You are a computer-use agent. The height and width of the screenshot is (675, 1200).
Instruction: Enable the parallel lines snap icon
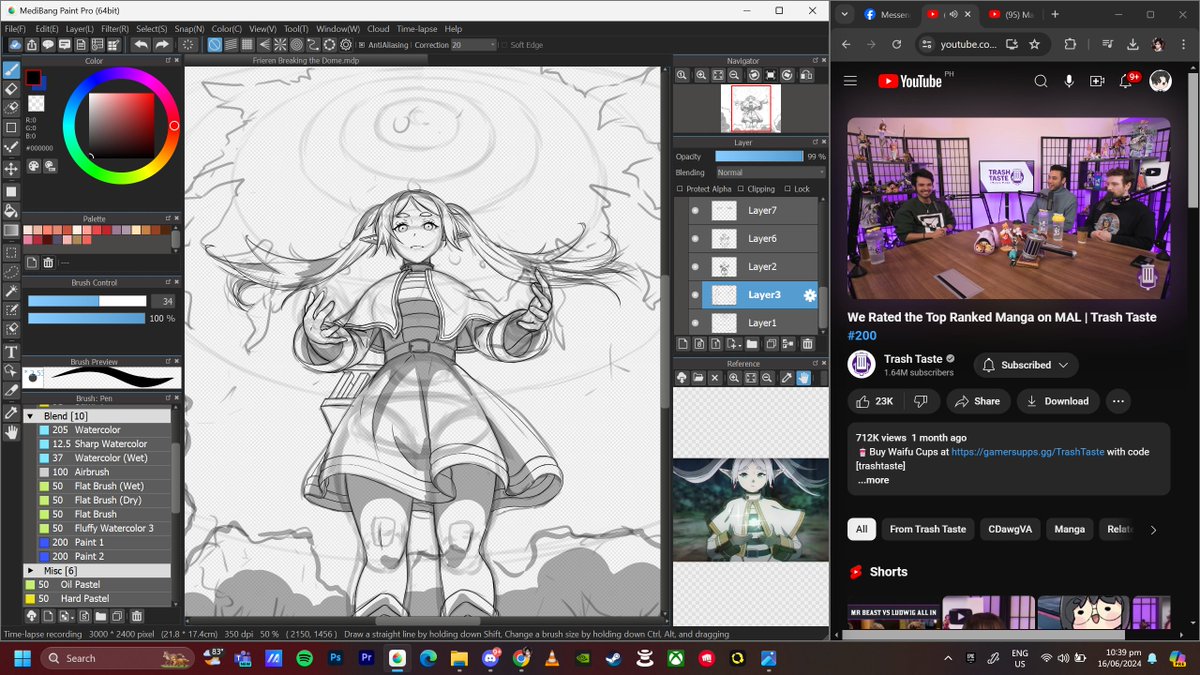(231, 45)
